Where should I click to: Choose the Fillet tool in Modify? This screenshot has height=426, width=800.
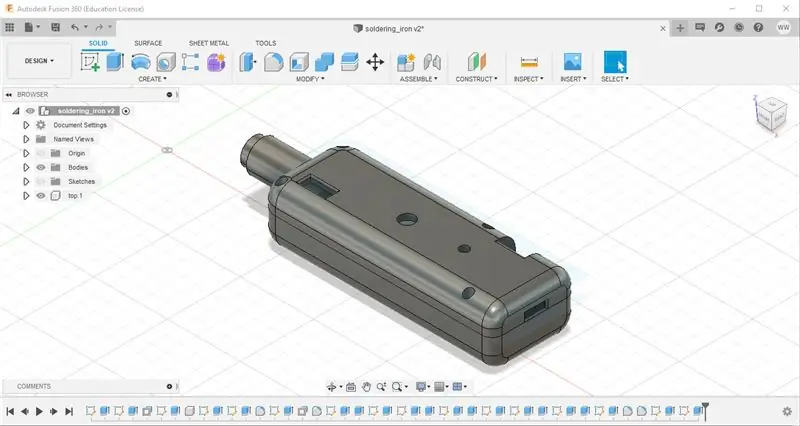pyautogui.click(x=273, y=62)
